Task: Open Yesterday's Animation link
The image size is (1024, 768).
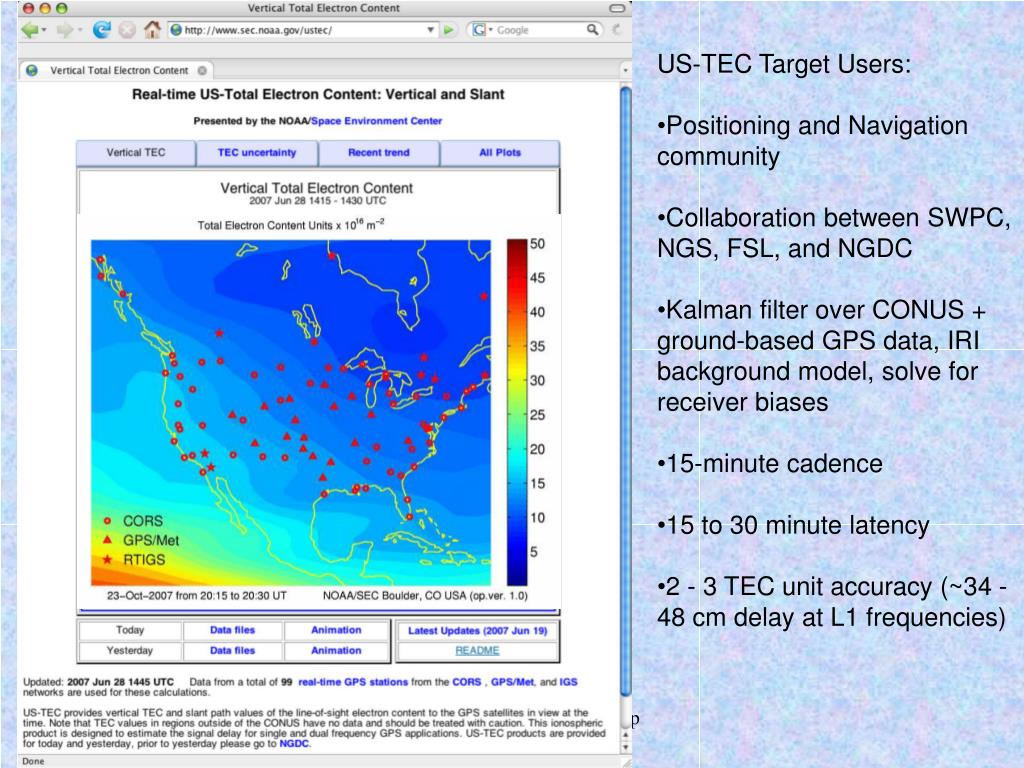Action: (336, 650)
